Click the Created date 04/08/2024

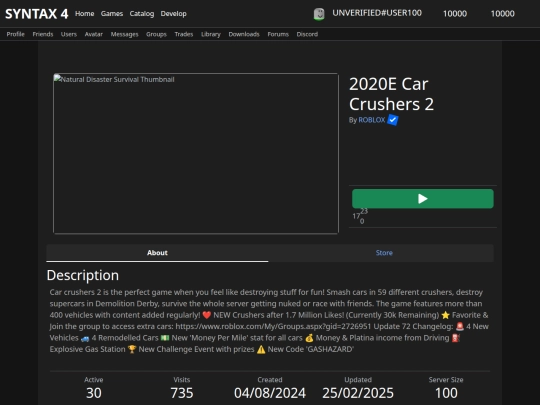[270, 393]
